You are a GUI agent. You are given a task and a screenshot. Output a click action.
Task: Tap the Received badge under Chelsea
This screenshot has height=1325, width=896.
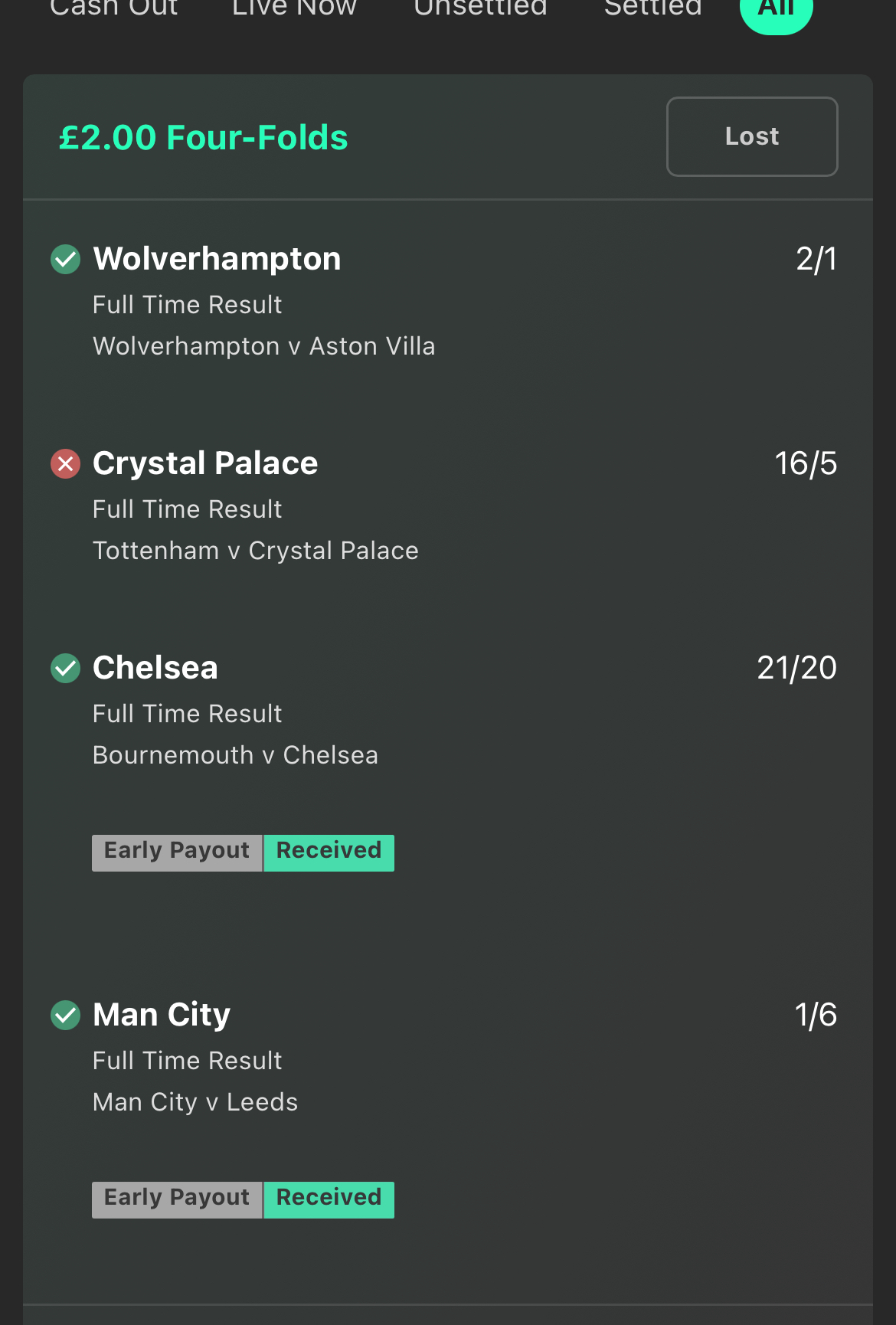coord(329,852)
